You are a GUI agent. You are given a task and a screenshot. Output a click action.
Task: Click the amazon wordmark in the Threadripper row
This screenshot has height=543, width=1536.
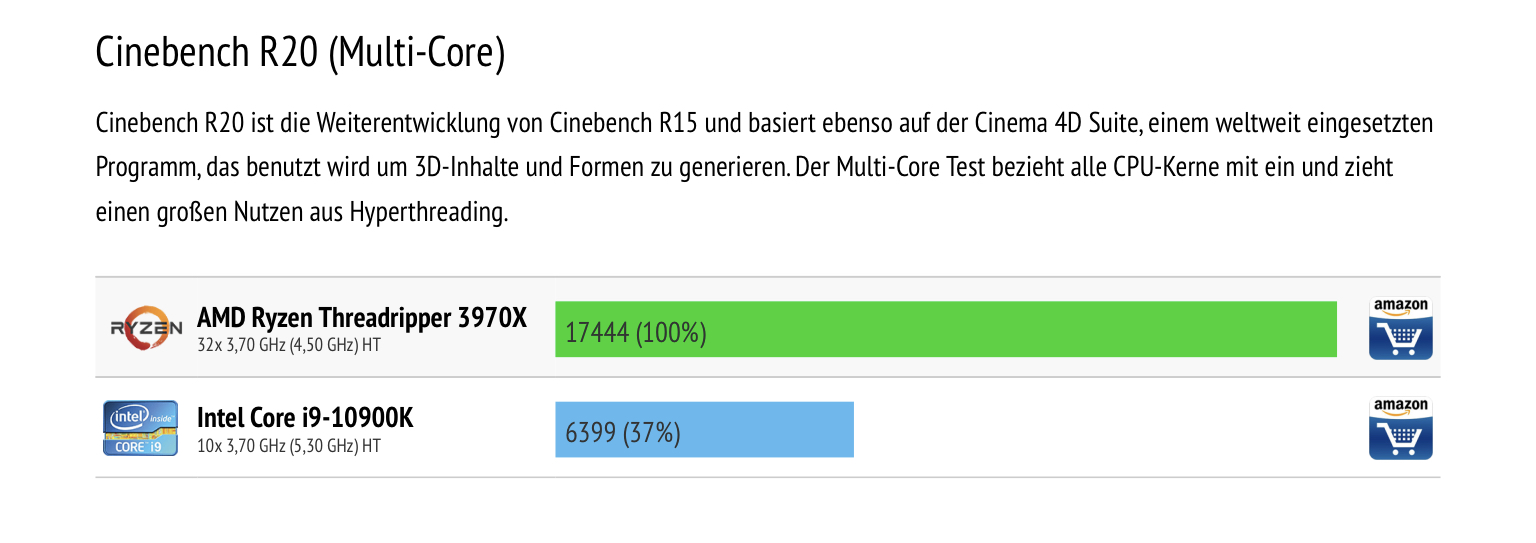click(1400, 307)
